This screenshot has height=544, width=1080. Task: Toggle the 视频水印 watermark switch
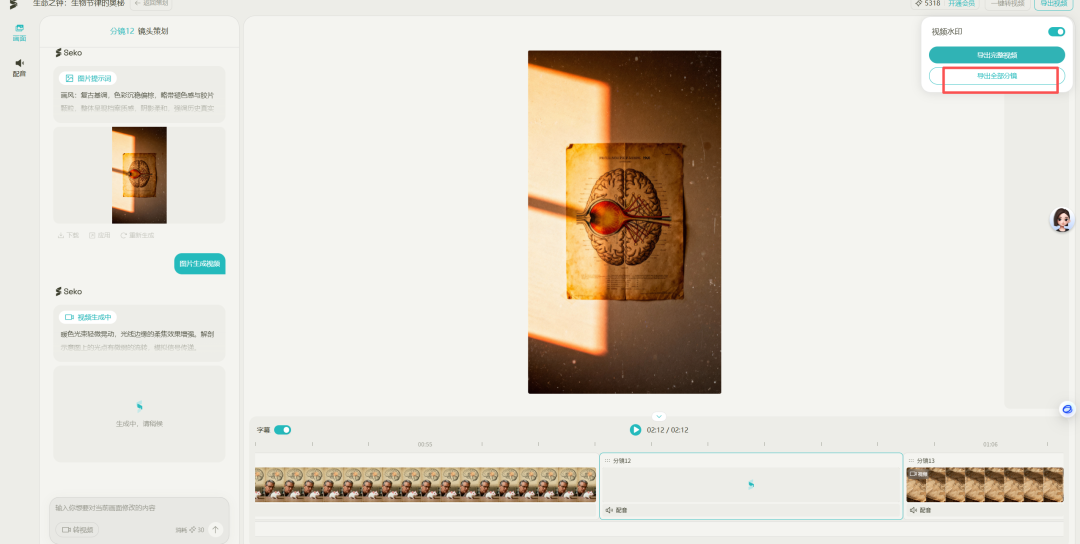point(1056,32)
